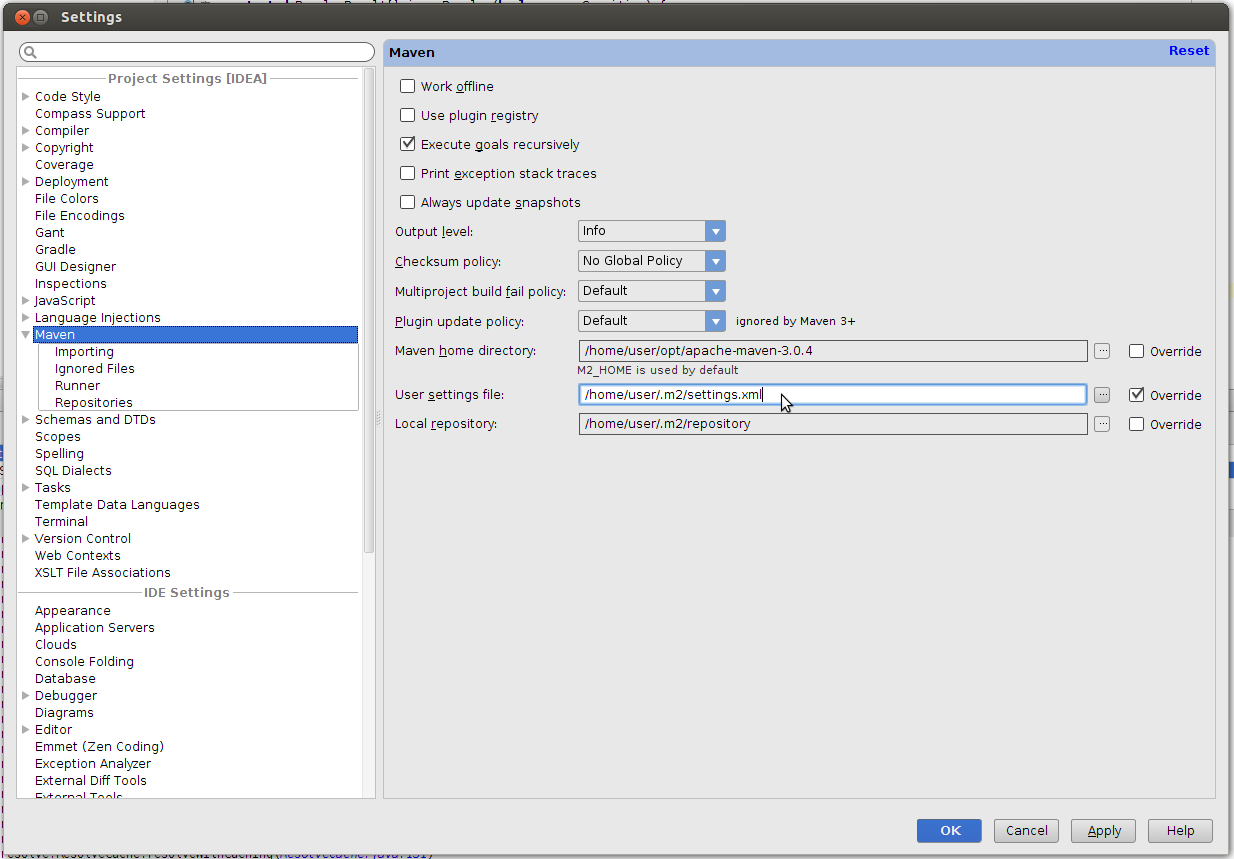
Task: Click the search magnifier icon in settings filter
Action: [x=30, y=52]
